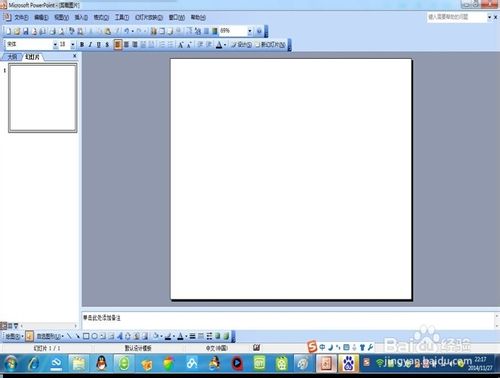Click the Save icon in the toolbar
The height and width of the screenshot is (378, 500).
tap(25, 31)
